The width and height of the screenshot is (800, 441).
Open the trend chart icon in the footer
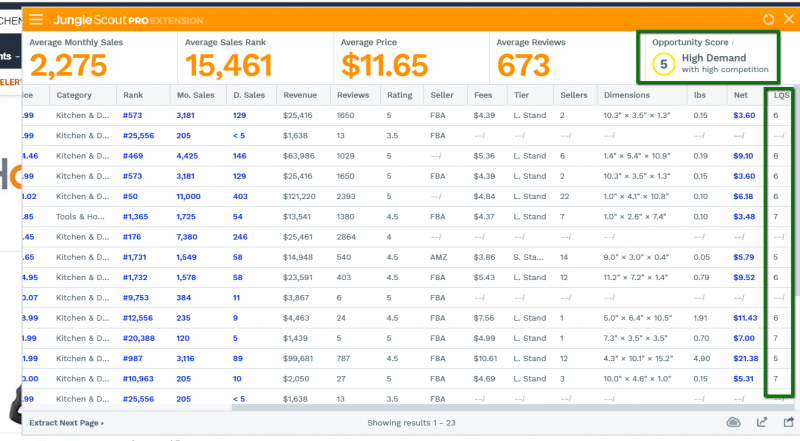point(762,422)
